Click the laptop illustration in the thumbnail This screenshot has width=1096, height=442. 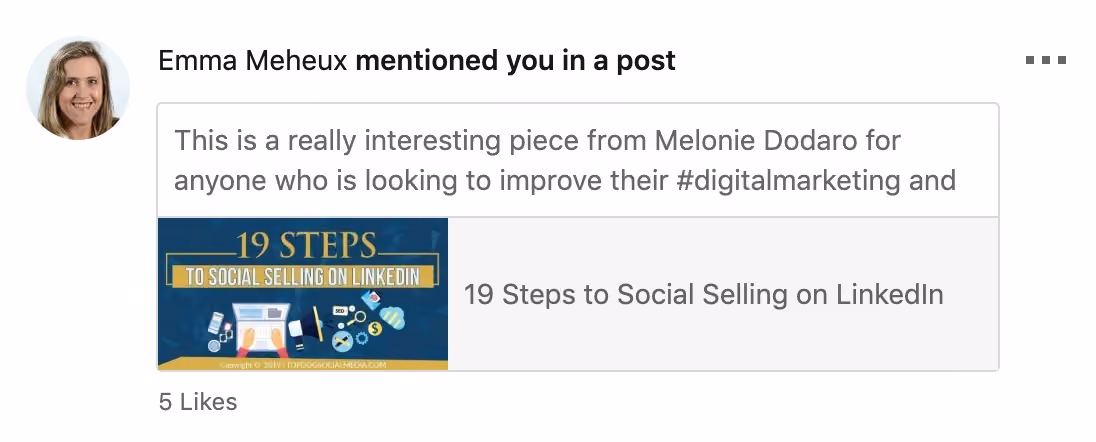261,329
